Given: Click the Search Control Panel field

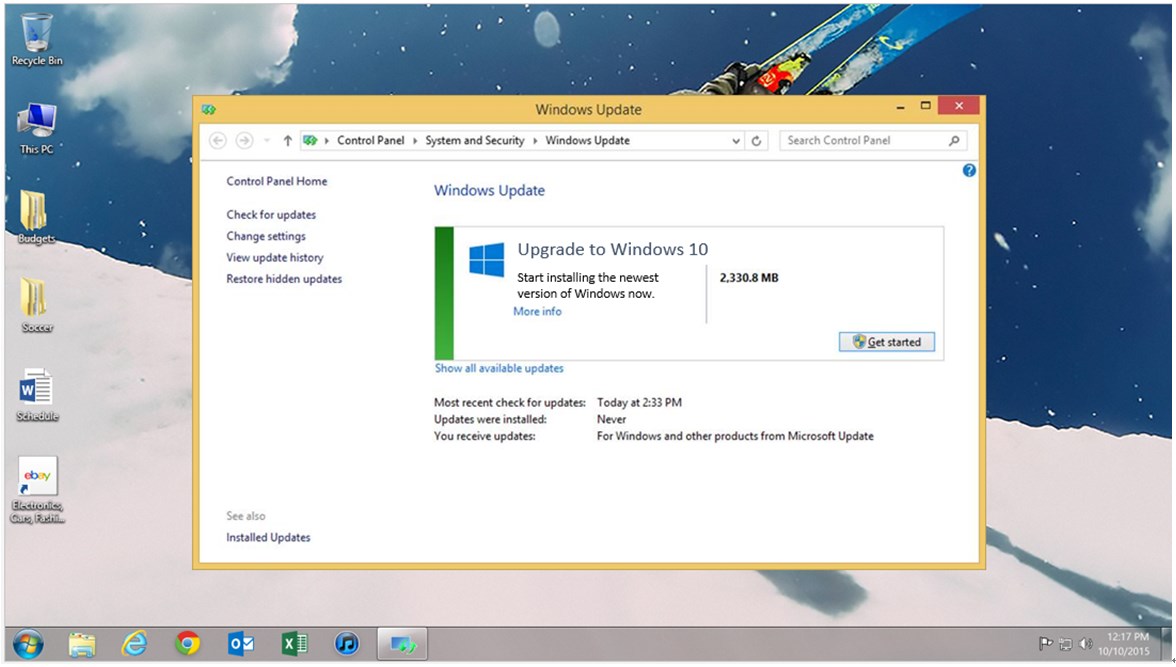Looking at the screenshot, I should point(866,140).
